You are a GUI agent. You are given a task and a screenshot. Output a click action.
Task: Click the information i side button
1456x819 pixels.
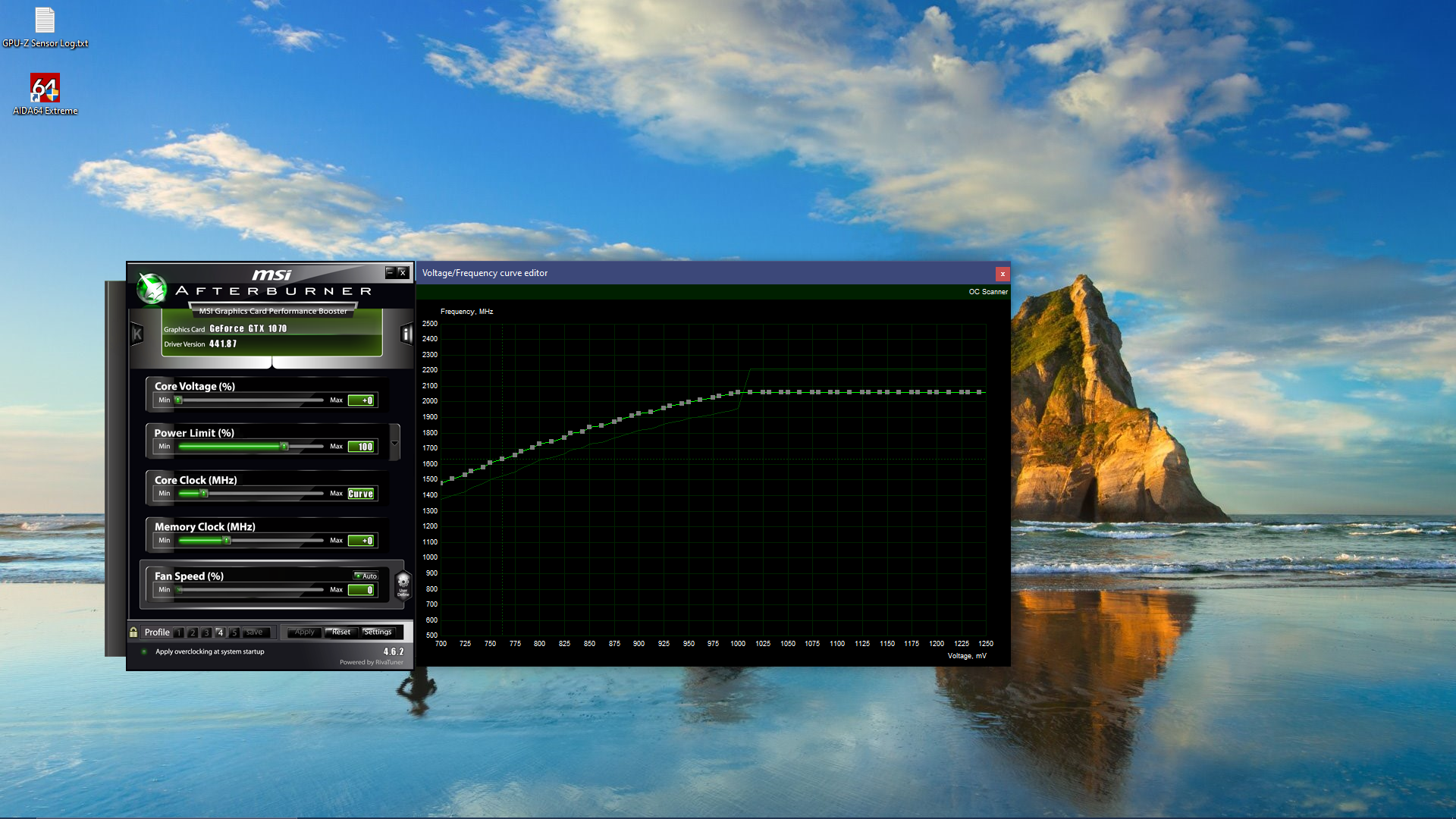pyautogui.click(x=406, y=334)
